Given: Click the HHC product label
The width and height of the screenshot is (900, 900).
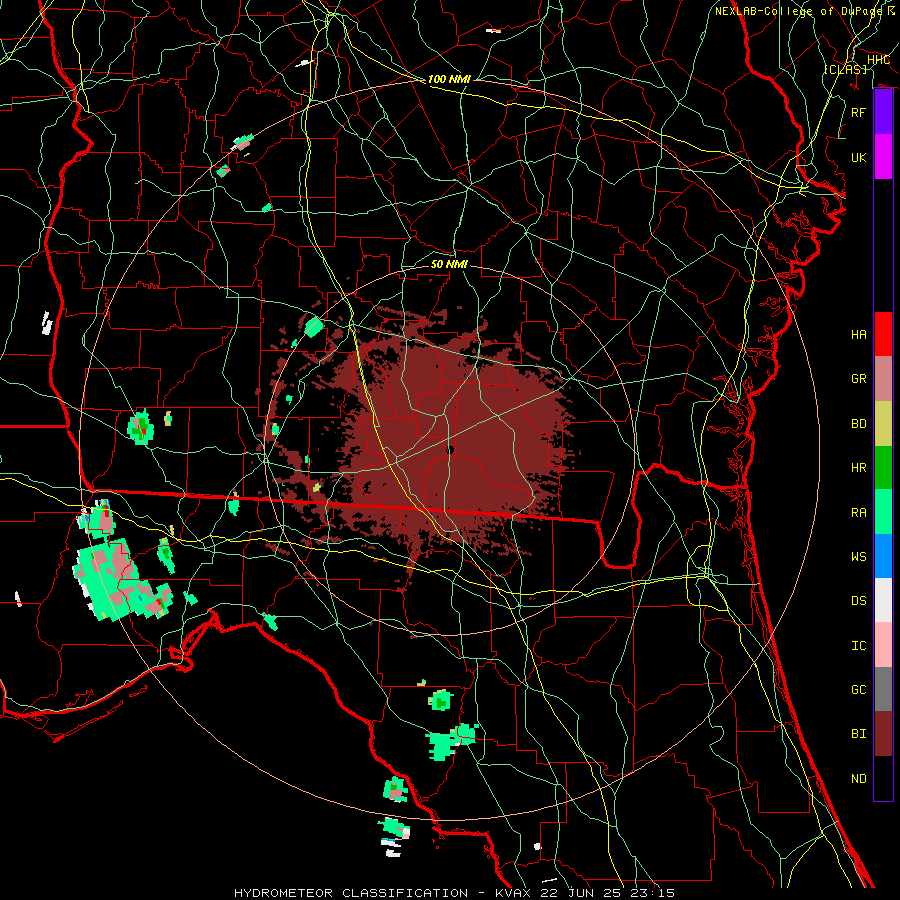Looking at the screenshot, I should 878,60.
